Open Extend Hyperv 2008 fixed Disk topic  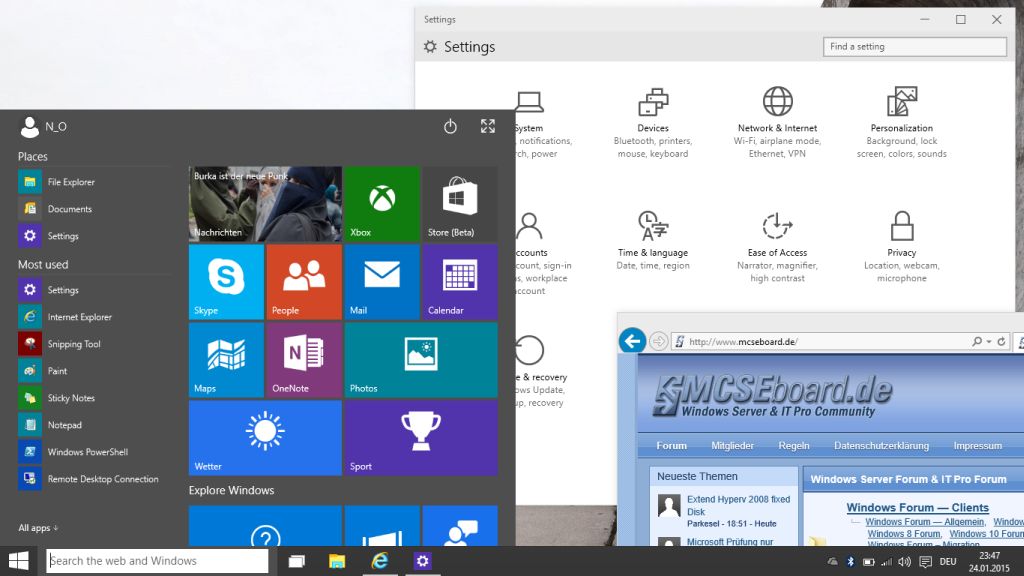(x=739, y=505)
